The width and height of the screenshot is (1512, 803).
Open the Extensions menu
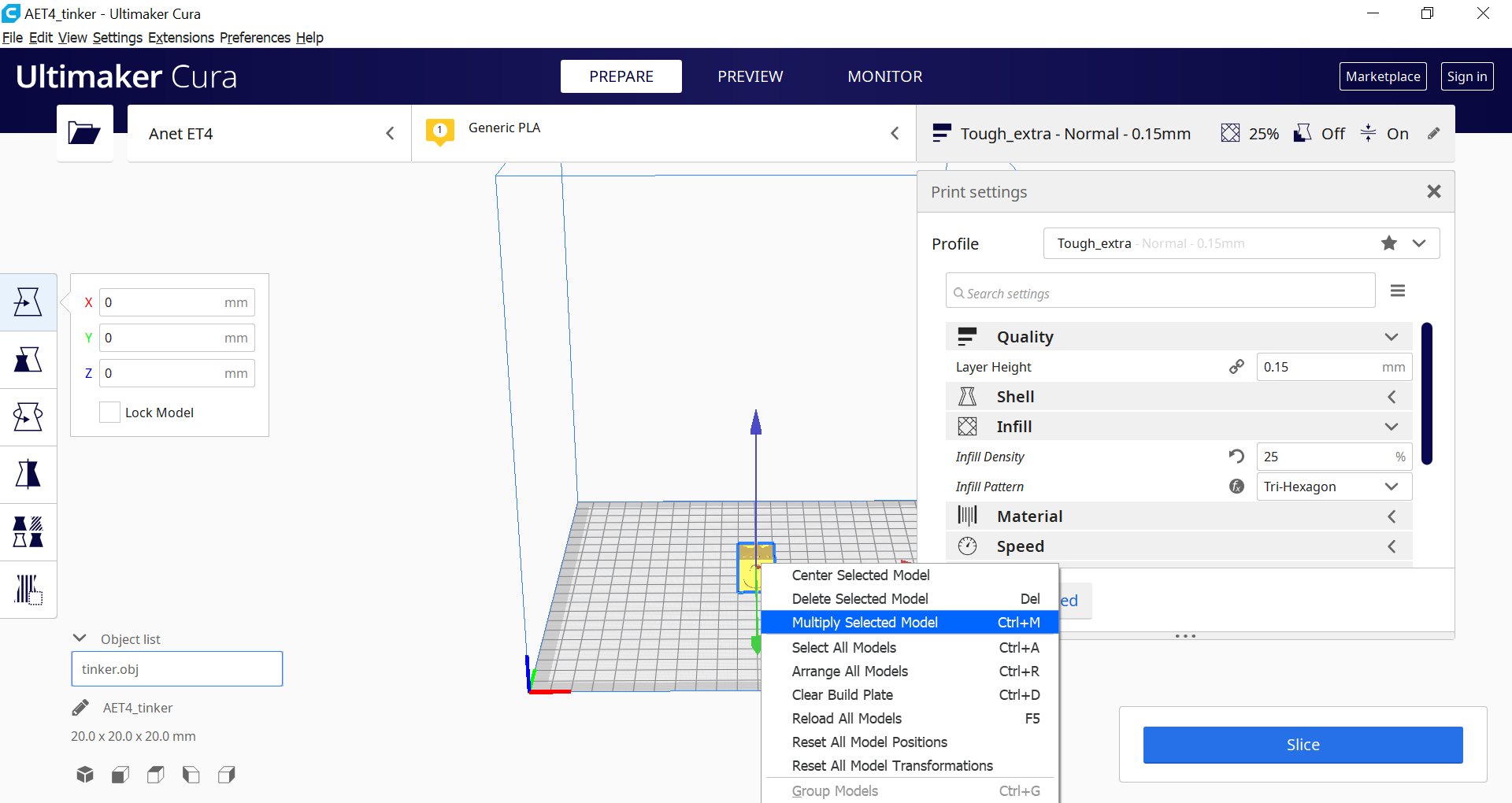[181, 37]
